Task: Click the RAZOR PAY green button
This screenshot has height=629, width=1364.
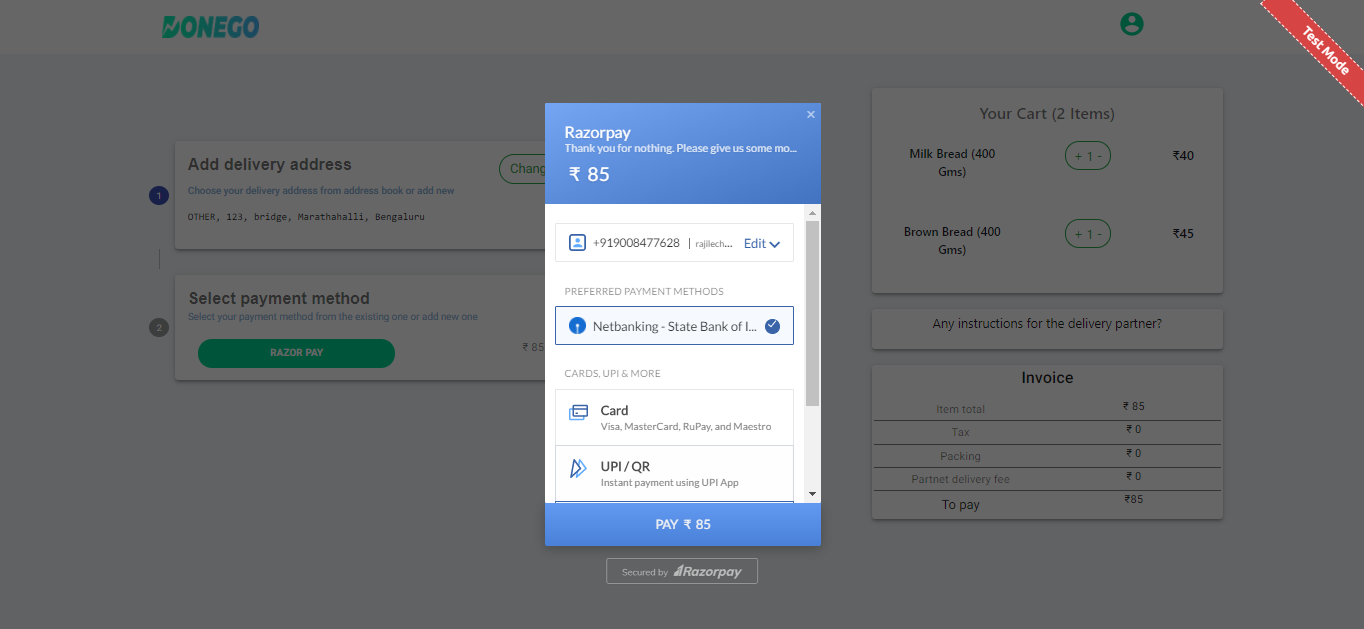Action: click(296, 353)
